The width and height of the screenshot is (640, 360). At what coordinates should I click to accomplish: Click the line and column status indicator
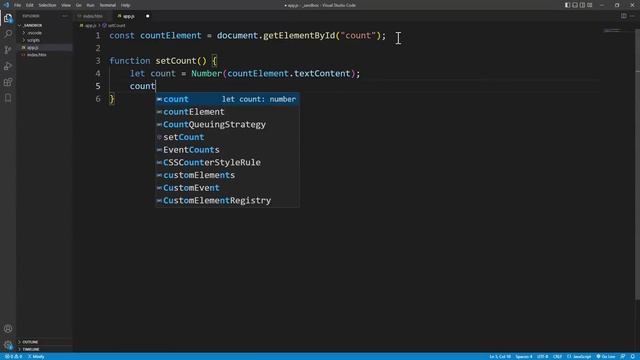(500, 356)
